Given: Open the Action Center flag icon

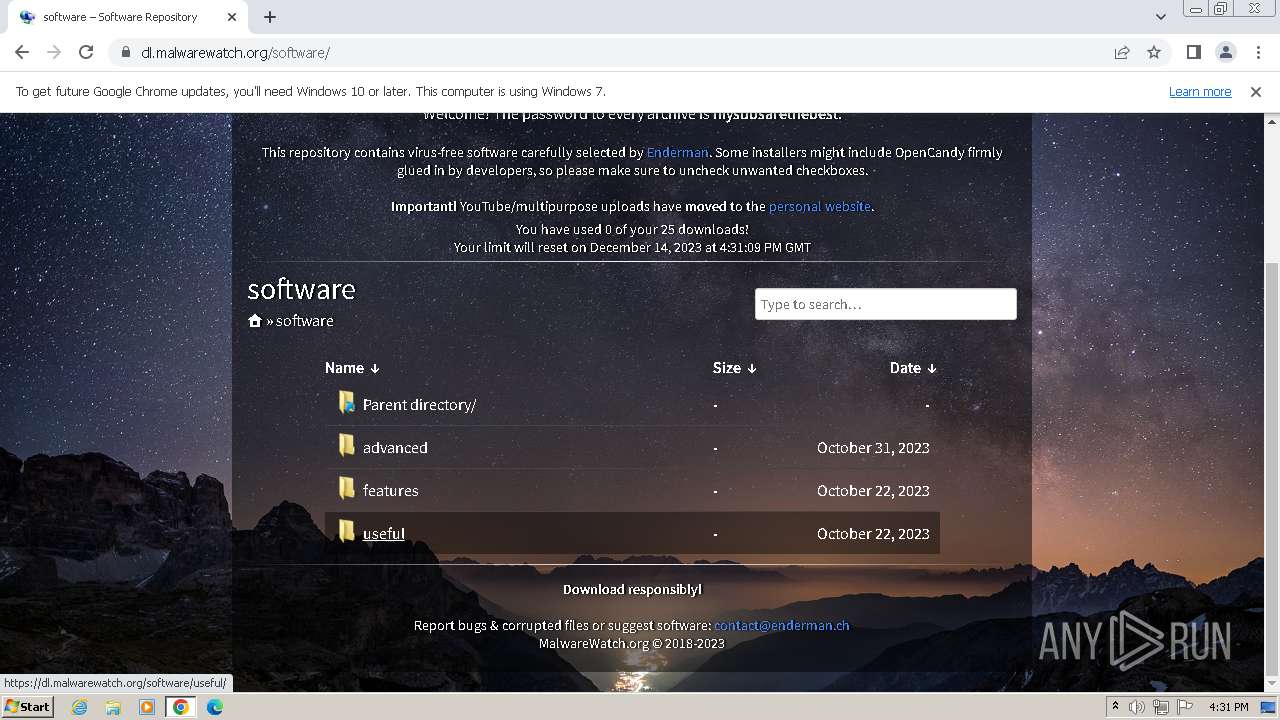Looking at the screenshot, I should click(x=1183, y=707).
